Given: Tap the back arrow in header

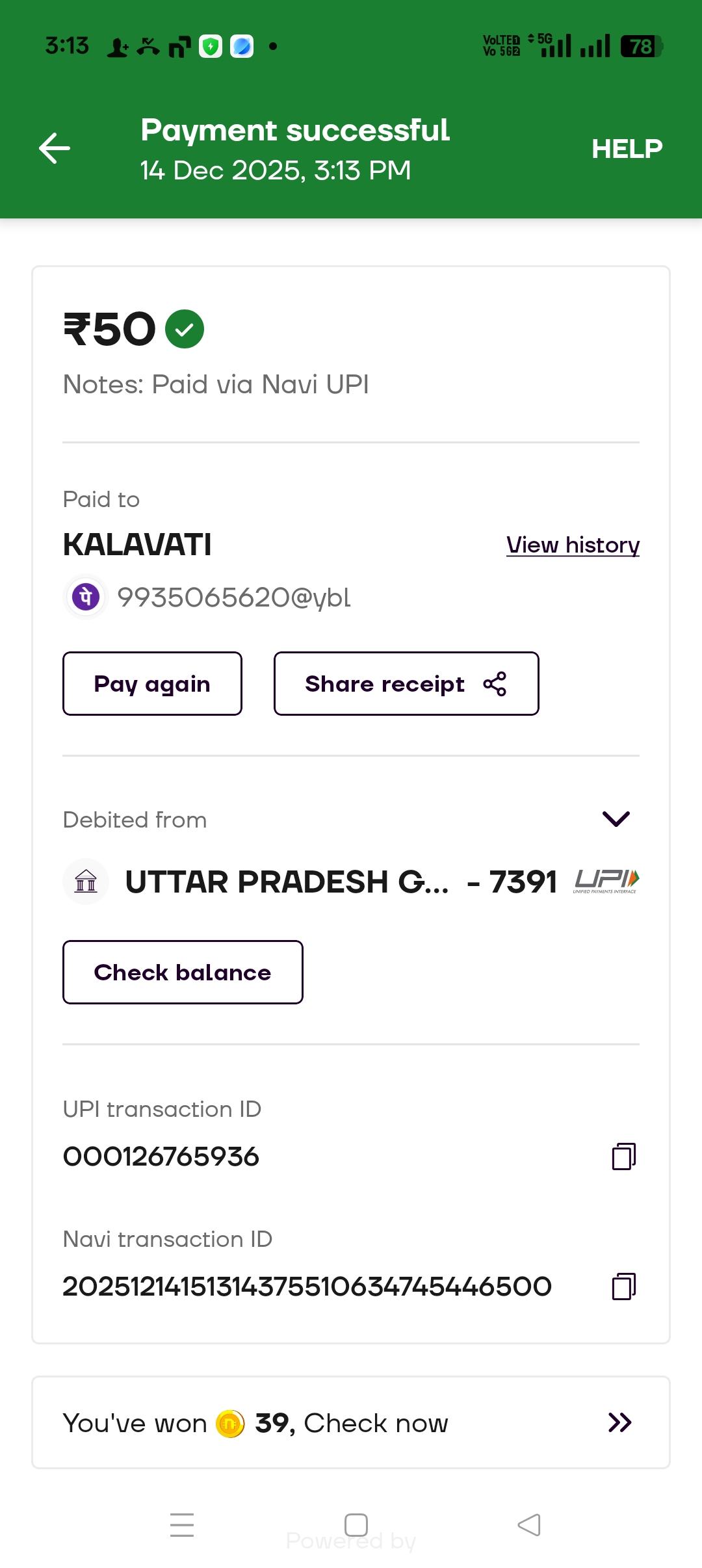Looking at the screenshot, I should [55, 148].
